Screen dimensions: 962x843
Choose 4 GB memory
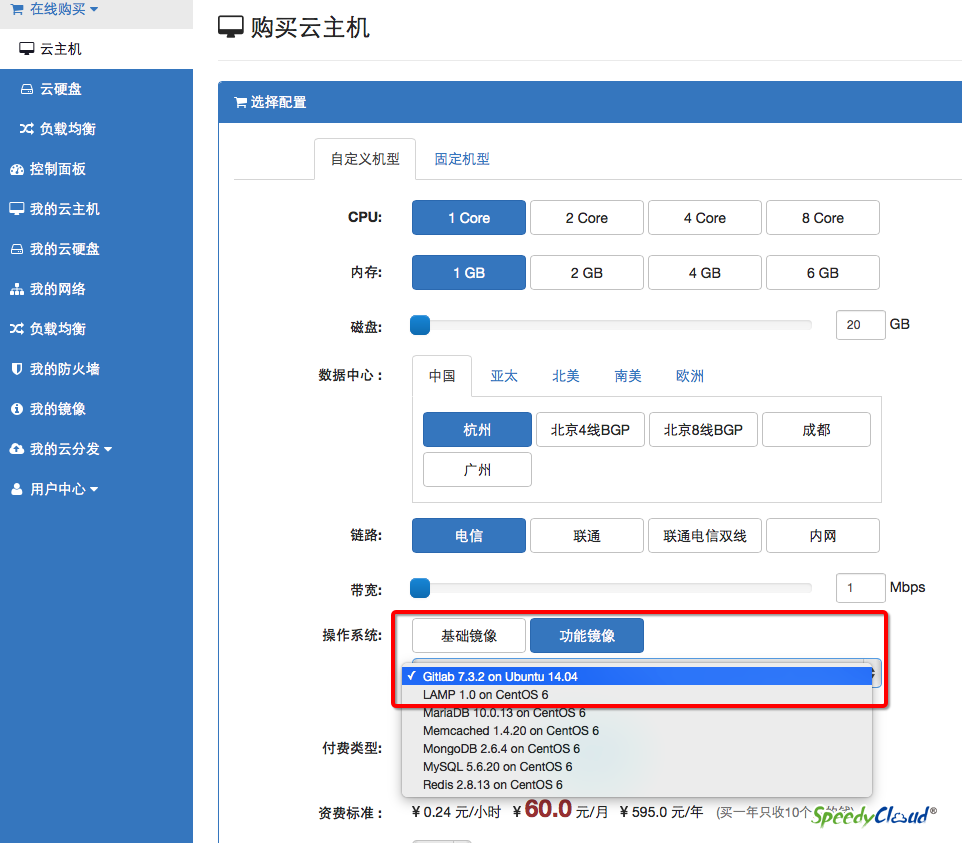click(704, 272)
